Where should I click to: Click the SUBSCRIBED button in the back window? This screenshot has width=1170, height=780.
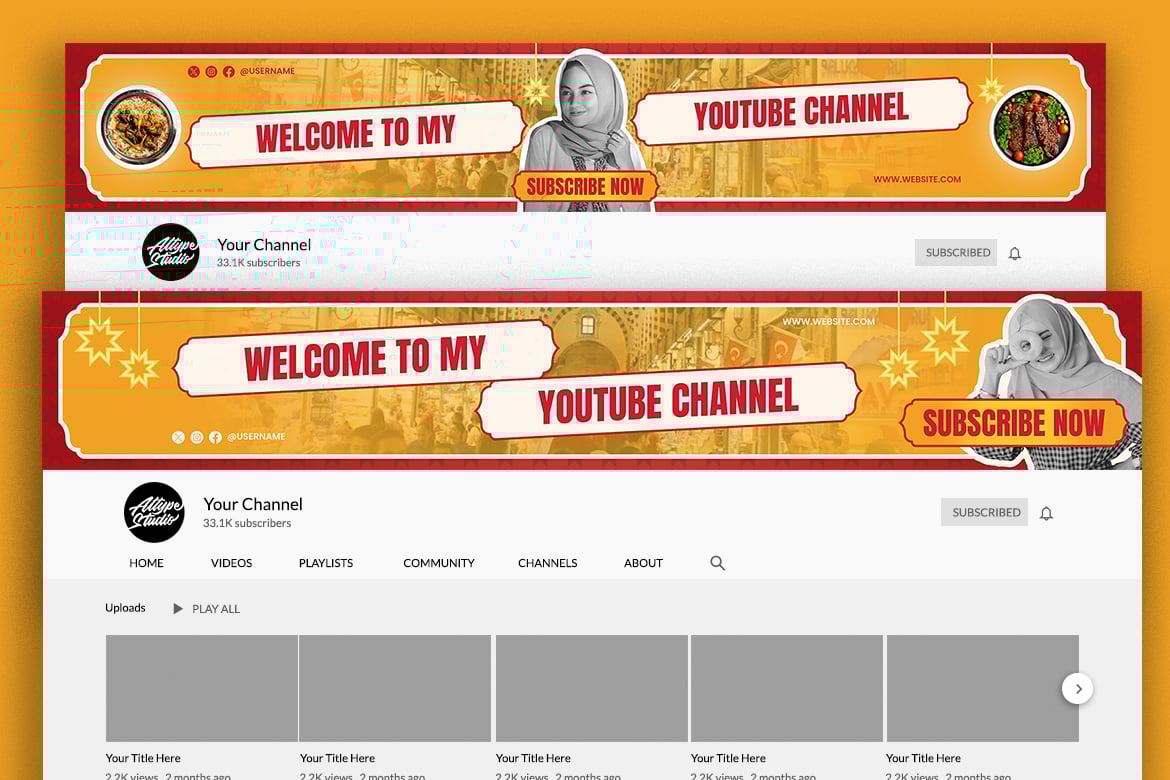coord(956,252)
